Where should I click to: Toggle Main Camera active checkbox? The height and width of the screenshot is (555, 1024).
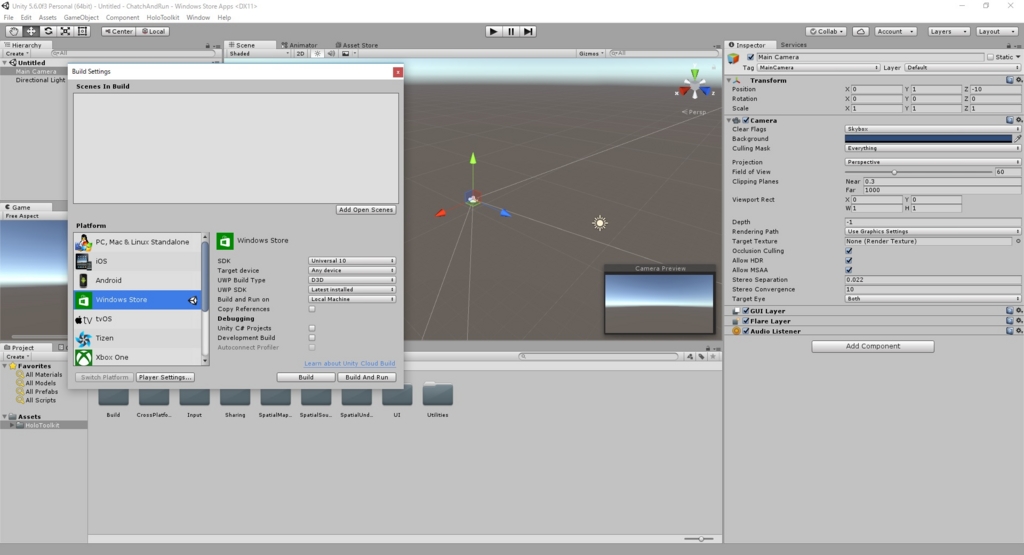click(x=750, y=57)
